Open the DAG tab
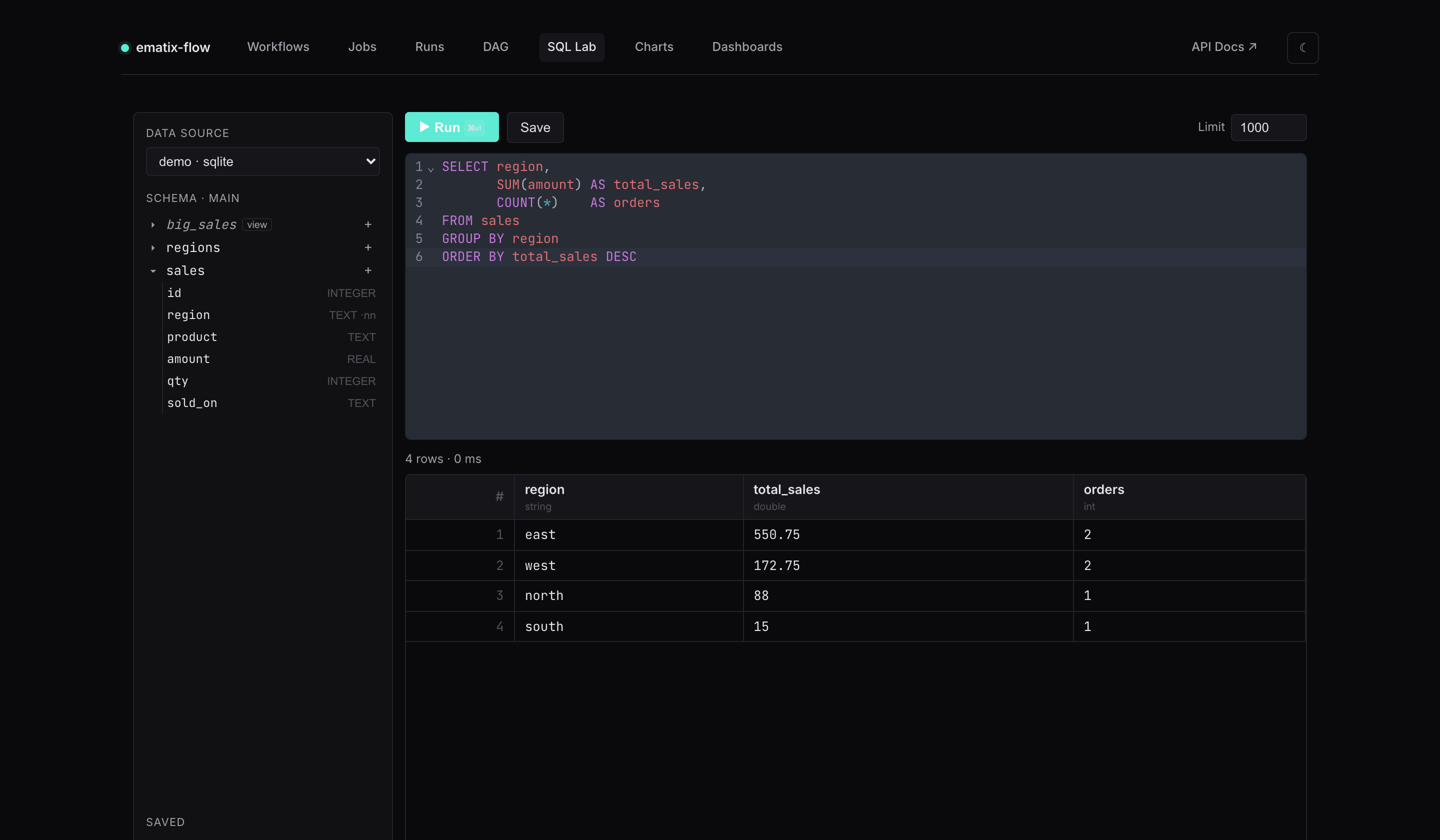This screenshot has height=840, width=1440. [495, 47]
